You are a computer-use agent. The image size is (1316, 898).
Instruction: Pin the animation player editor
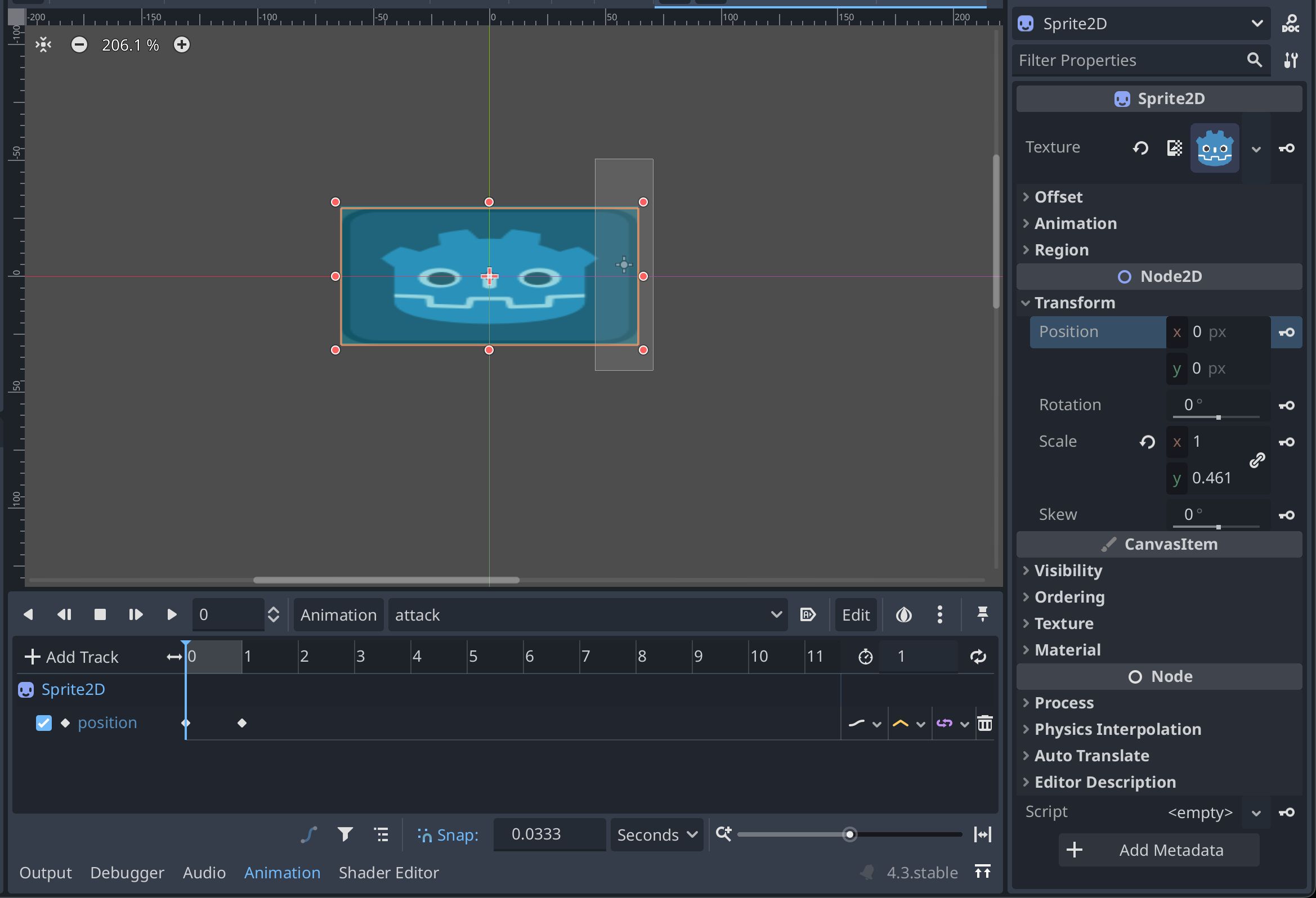tap(982, 614)
